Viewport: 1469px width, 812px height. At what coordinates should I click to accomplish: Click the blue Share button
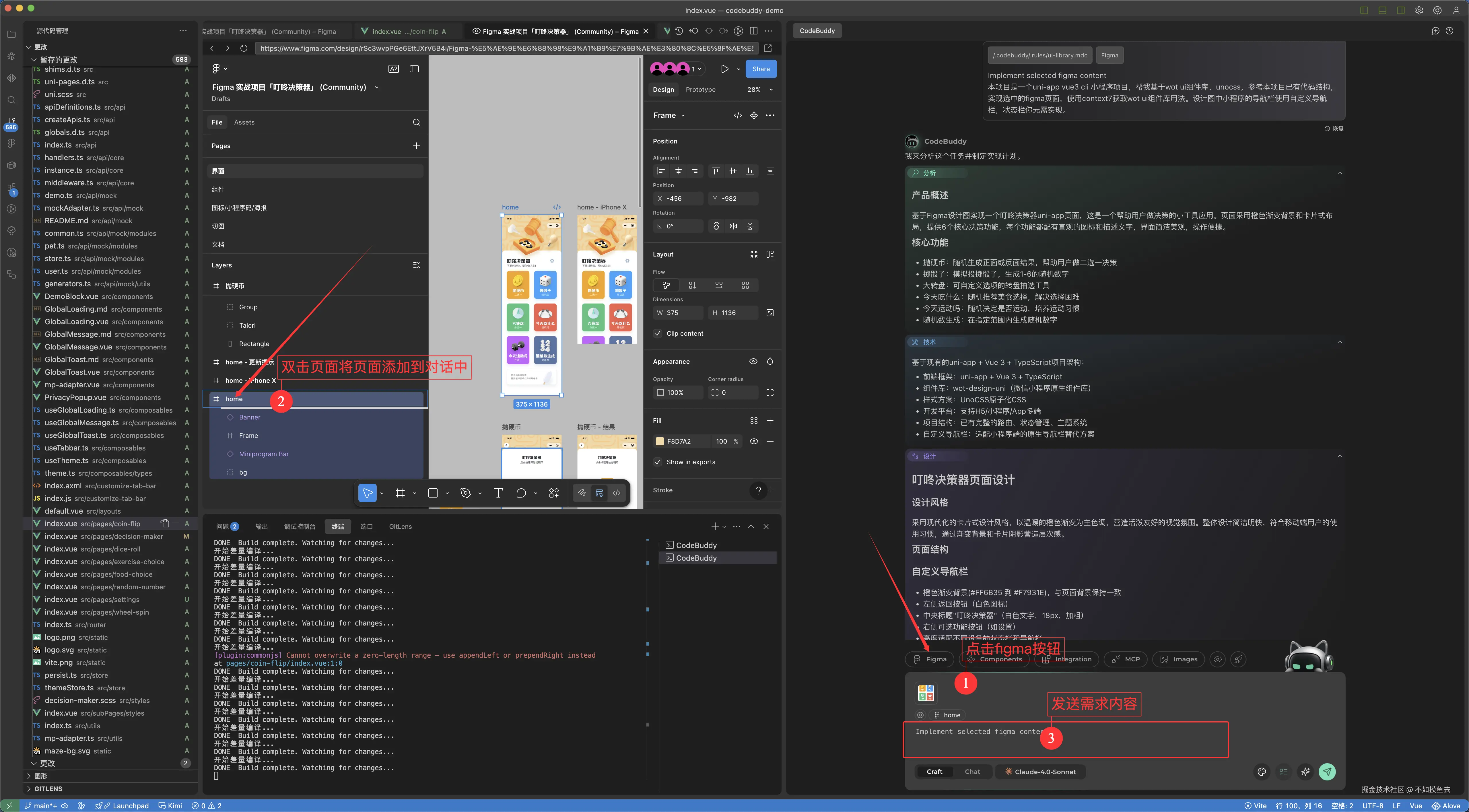pyautogui.click(x=761, y=69)
